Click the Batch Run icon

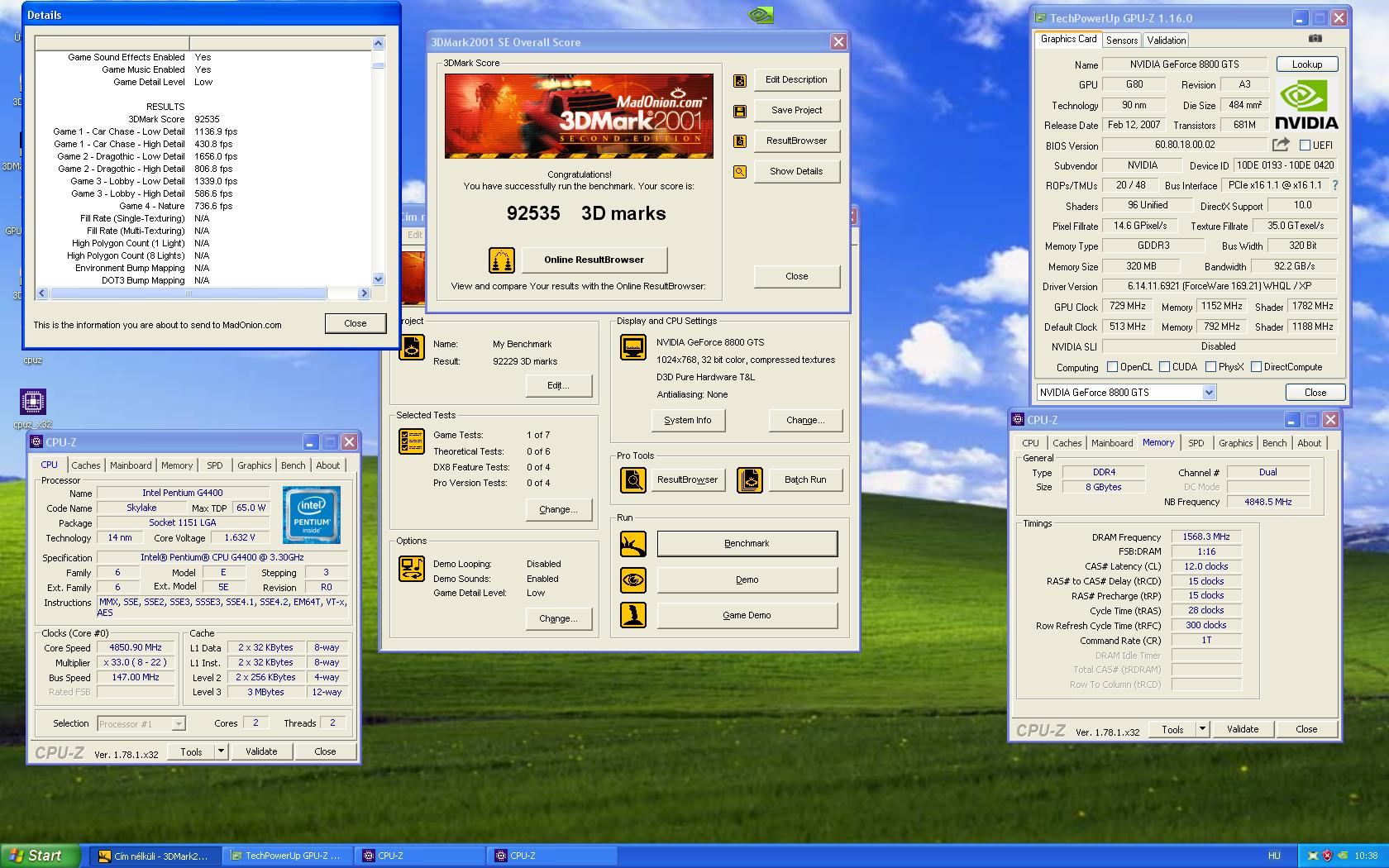[750, 479]
